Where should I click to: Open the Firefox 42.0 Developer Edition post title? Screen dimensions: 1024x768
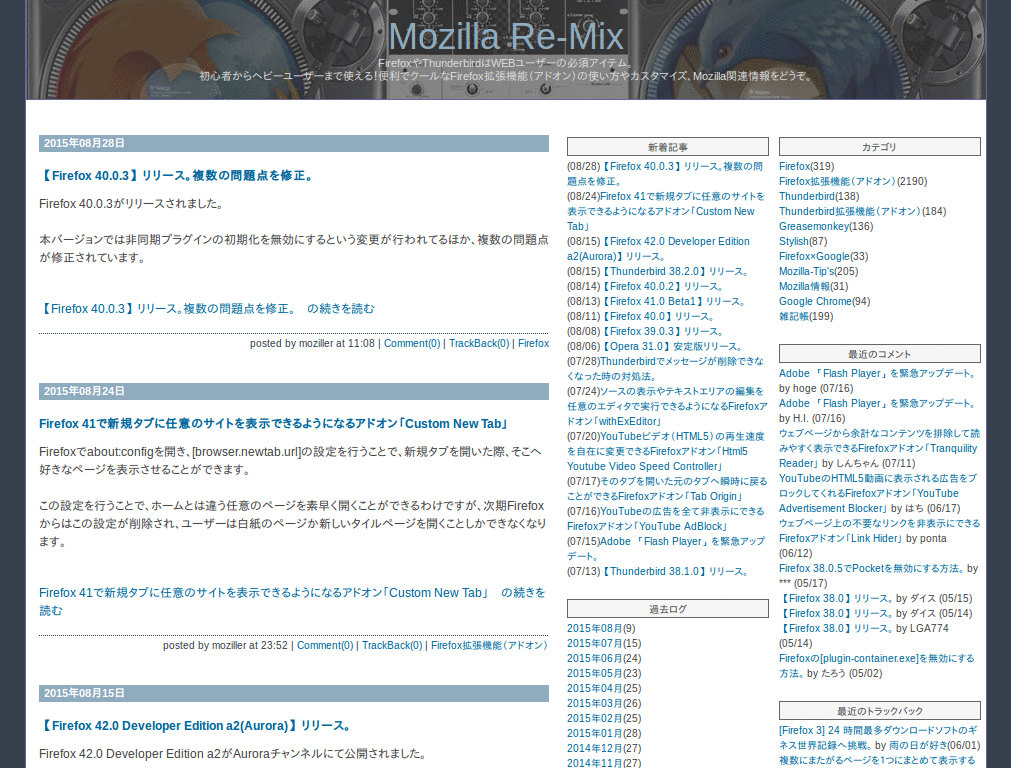point(197,726)
